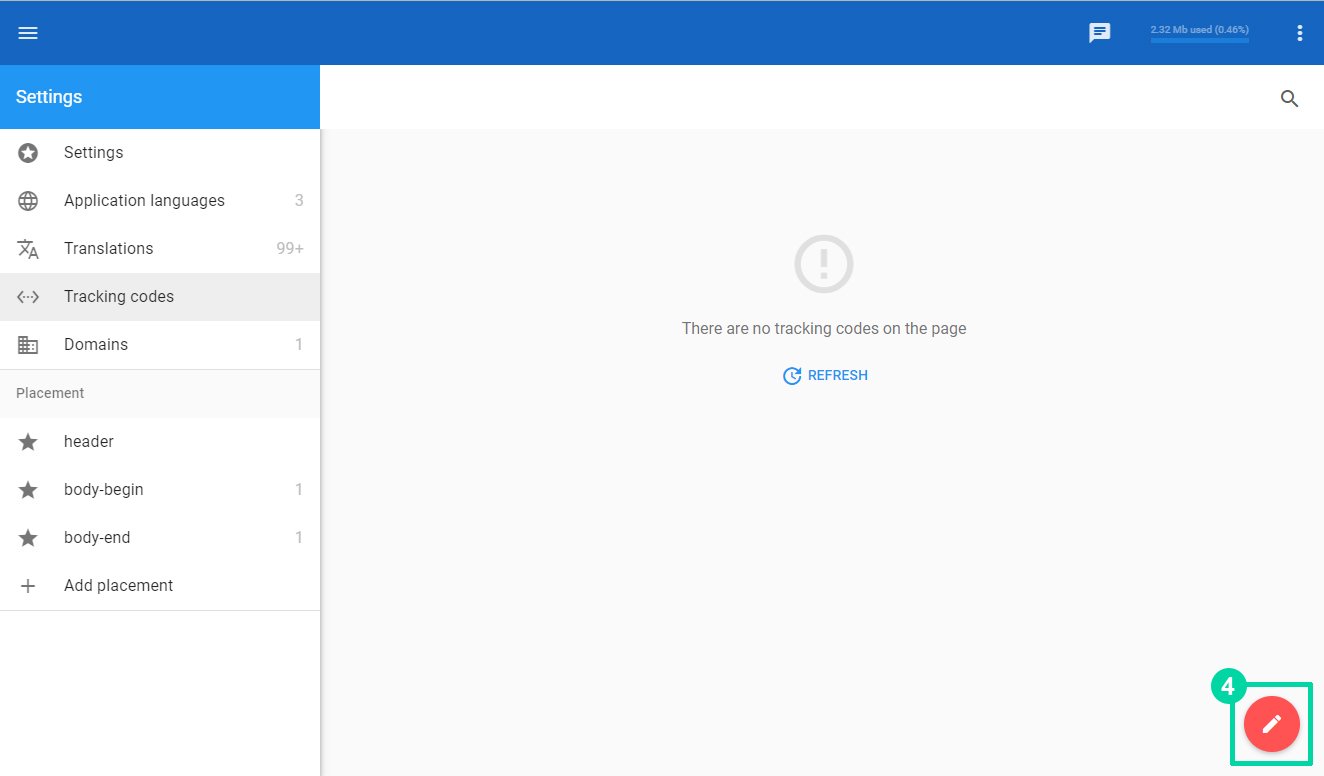This screenshot has width=1324, height=776.
Task: Click the count 1 beside body-begin
Action: 299,490
